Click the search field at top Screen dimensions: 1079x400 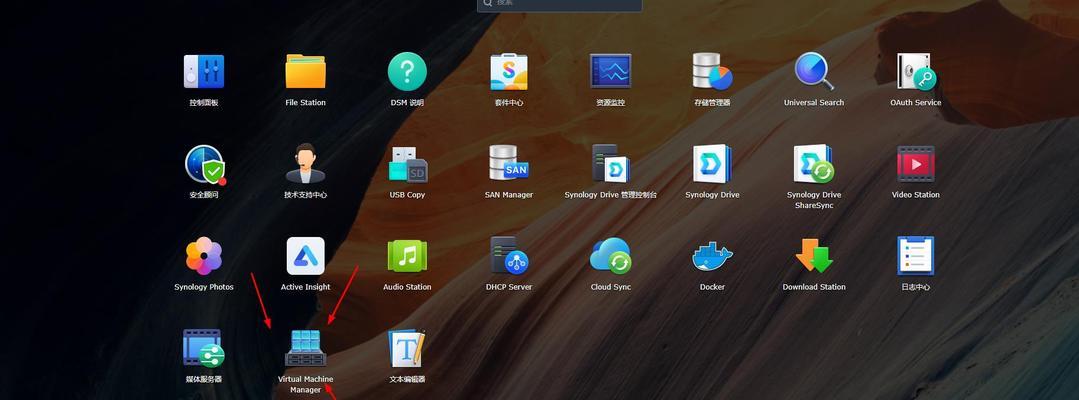click(559, 3)
